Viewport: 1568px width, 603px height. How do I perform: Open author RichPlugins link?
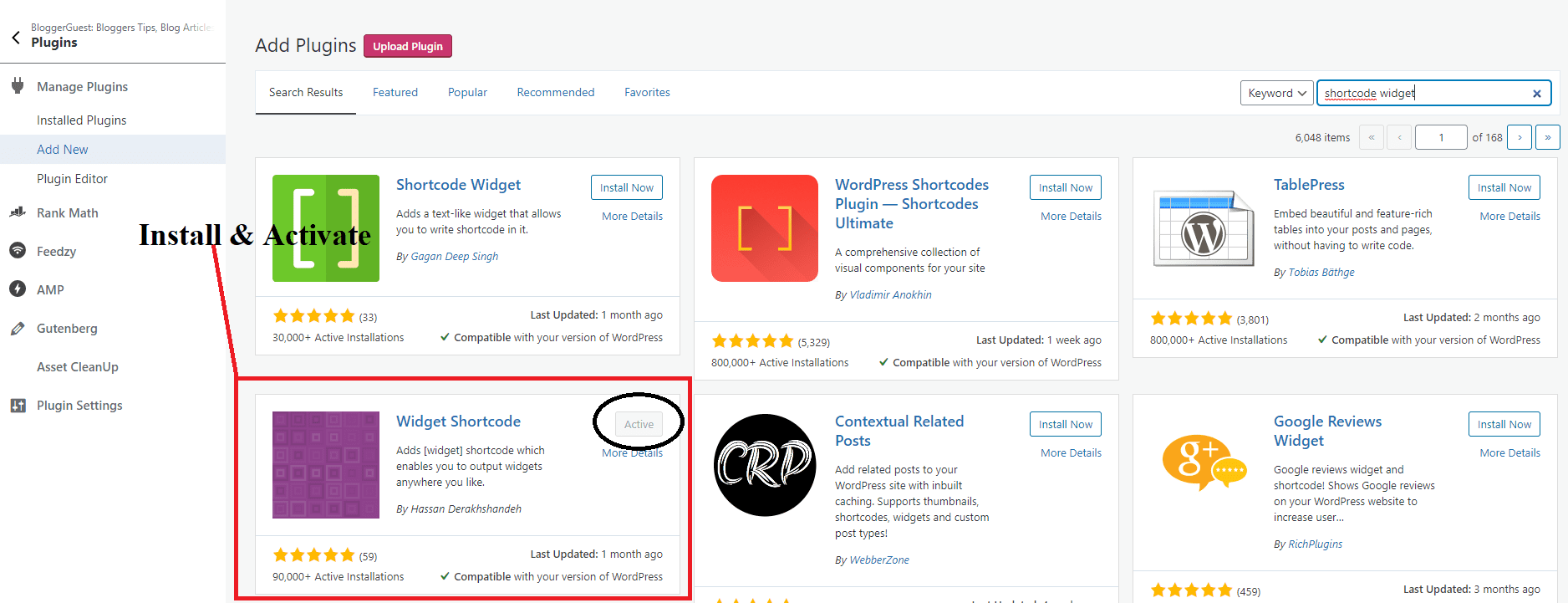[x=1315, y=544]
